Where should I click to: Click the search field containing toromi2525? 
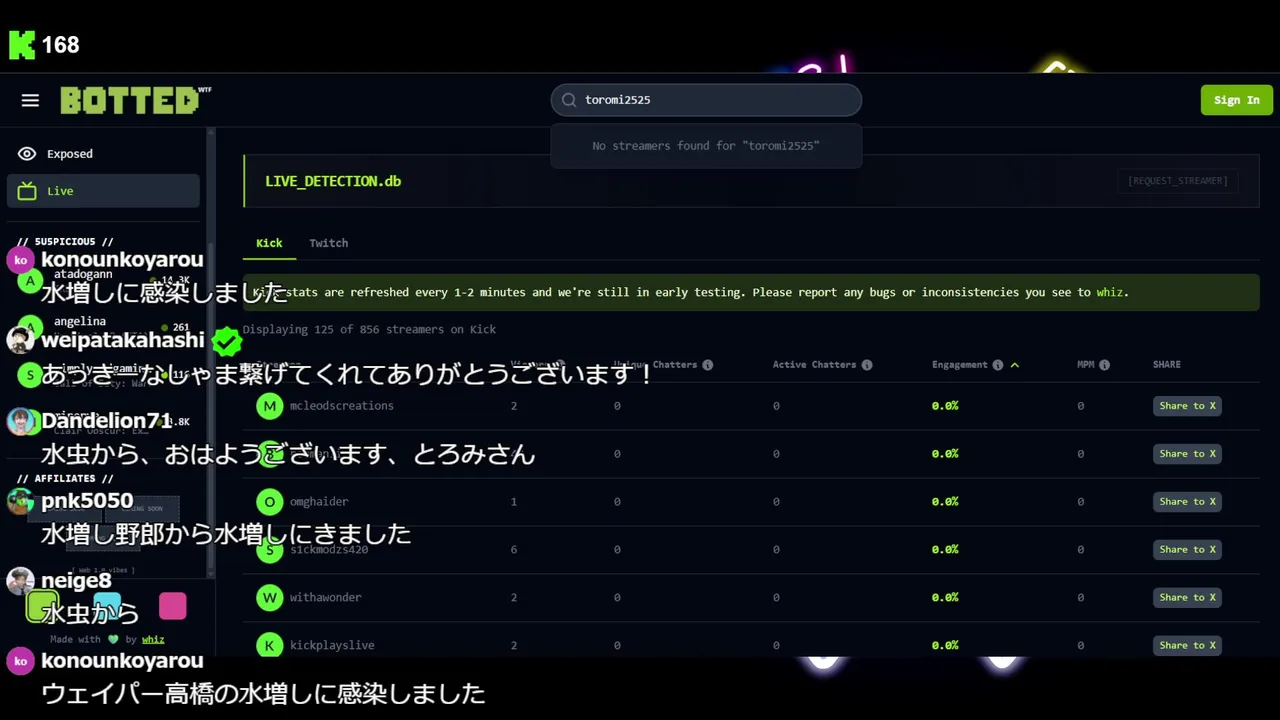[706, 100]
